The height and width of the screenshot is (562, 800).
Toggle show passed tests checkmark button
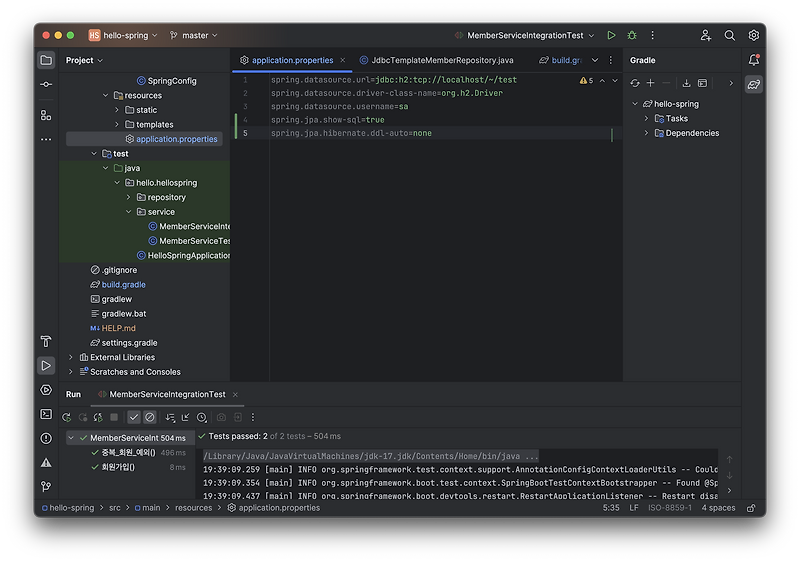click(134, 417)
